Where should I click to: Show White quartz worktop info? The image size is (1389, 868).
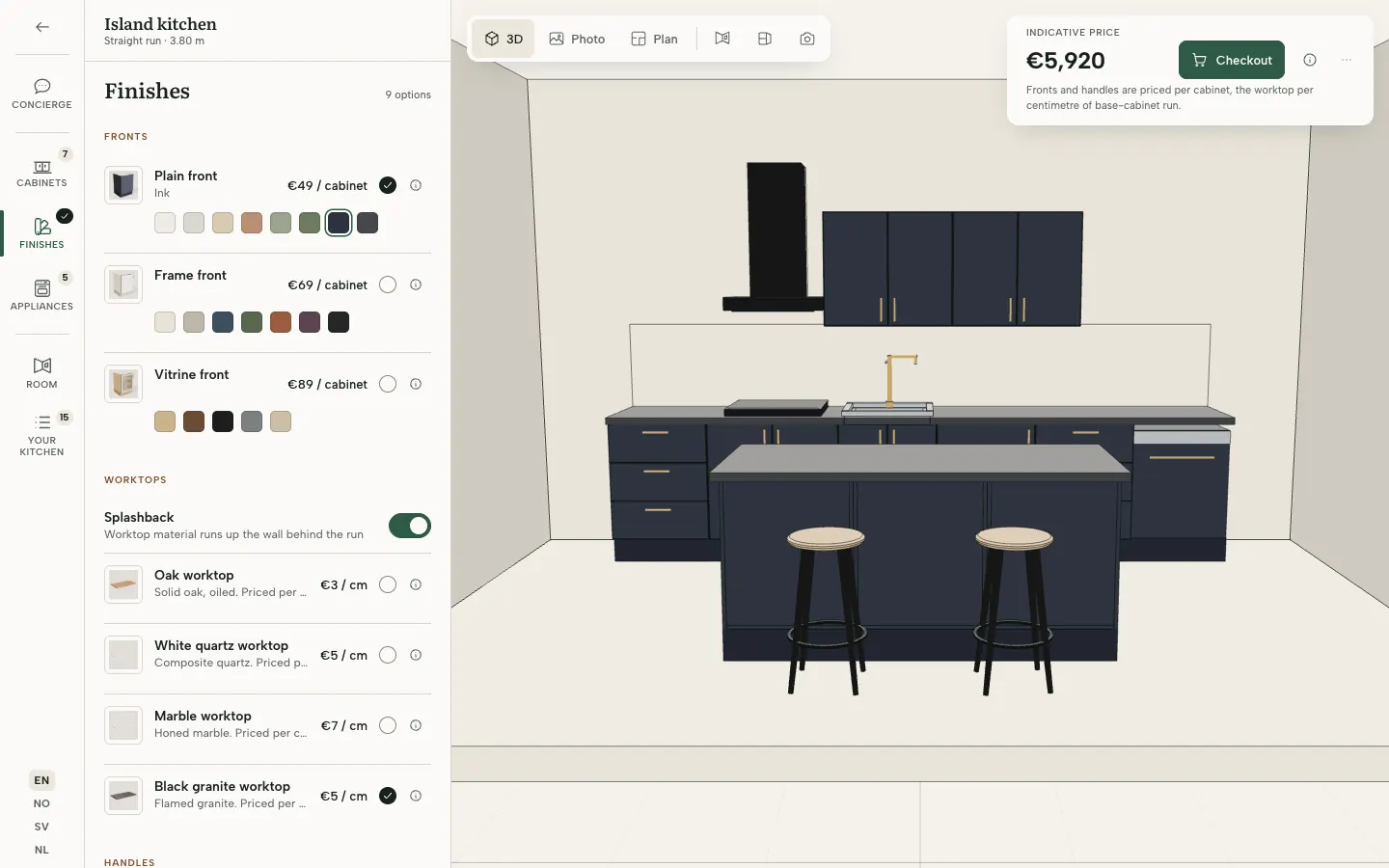pyautogui.click(x=416, y=655)
